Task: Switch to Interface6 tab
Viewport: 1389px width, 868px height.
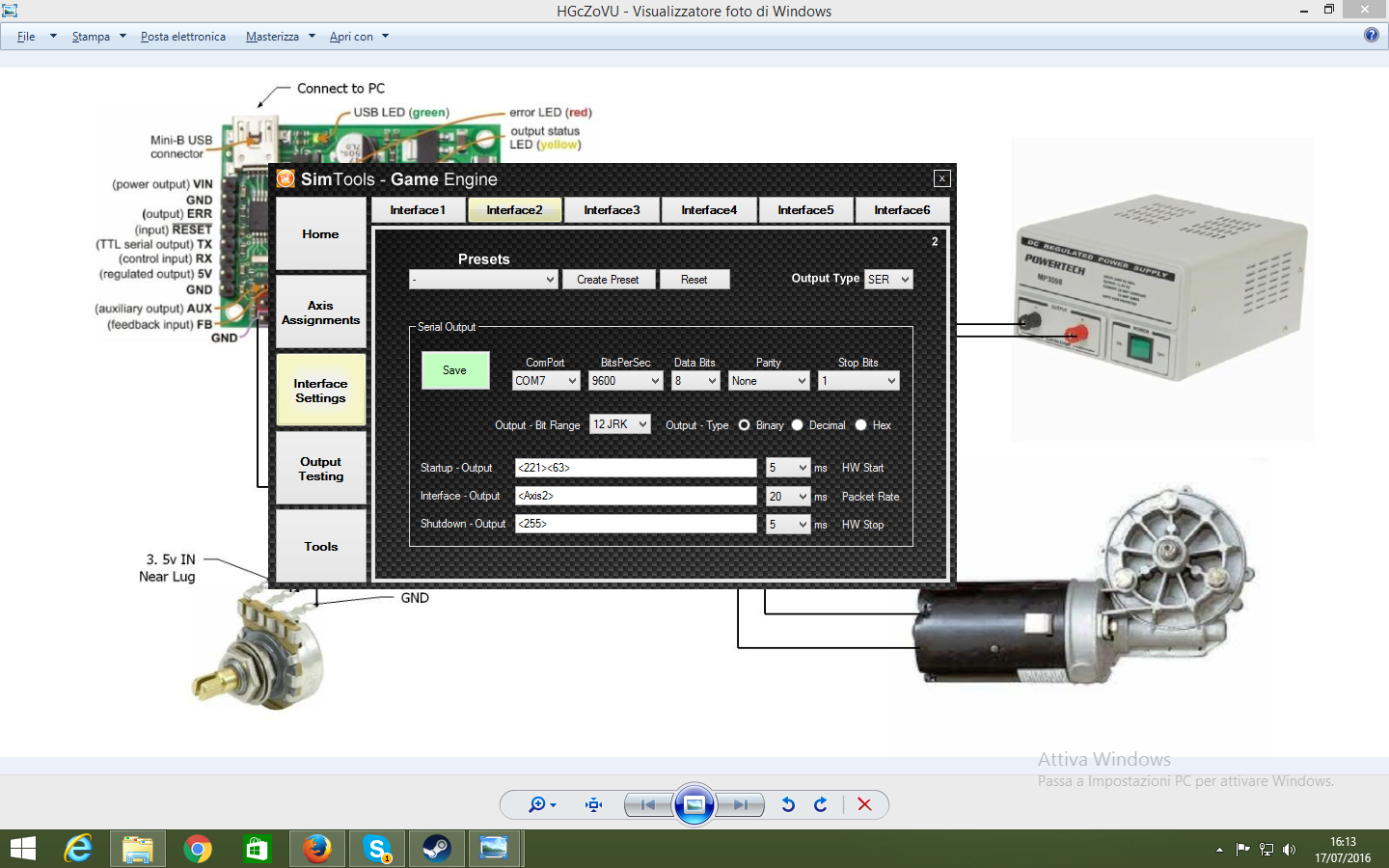Action: [x=902, y=209]
